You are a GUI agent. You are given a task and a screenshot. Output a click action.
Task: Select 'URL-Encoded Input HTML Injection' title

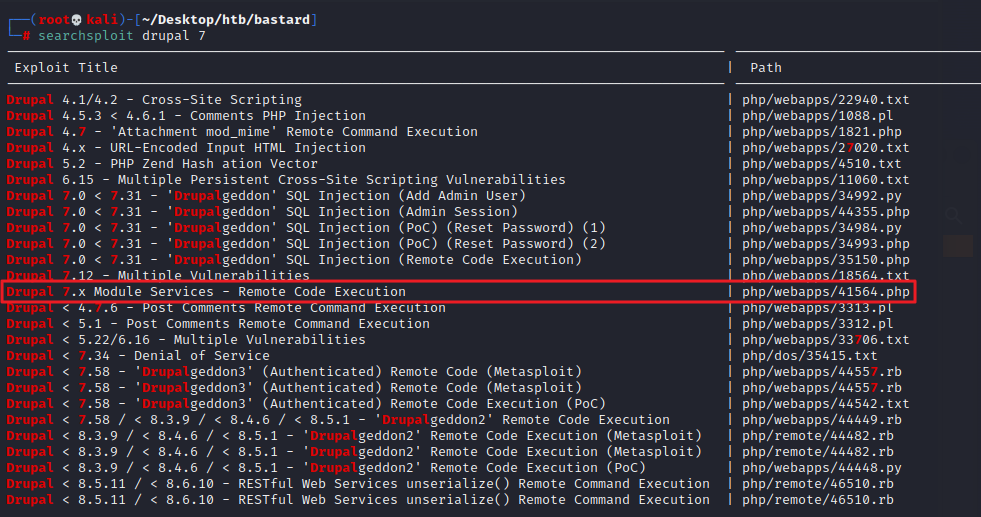tap(186, 148)
